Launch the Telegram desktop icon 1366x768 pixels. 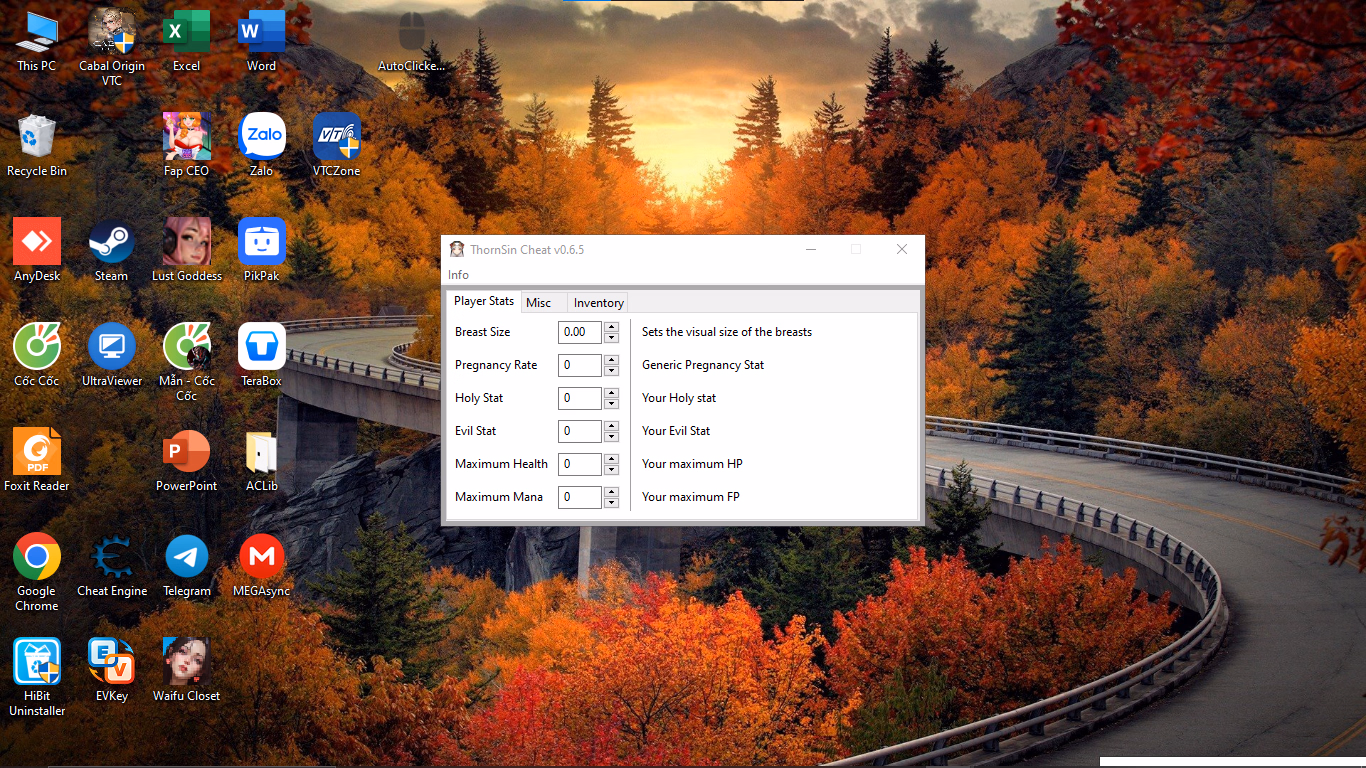click(187, 558)
